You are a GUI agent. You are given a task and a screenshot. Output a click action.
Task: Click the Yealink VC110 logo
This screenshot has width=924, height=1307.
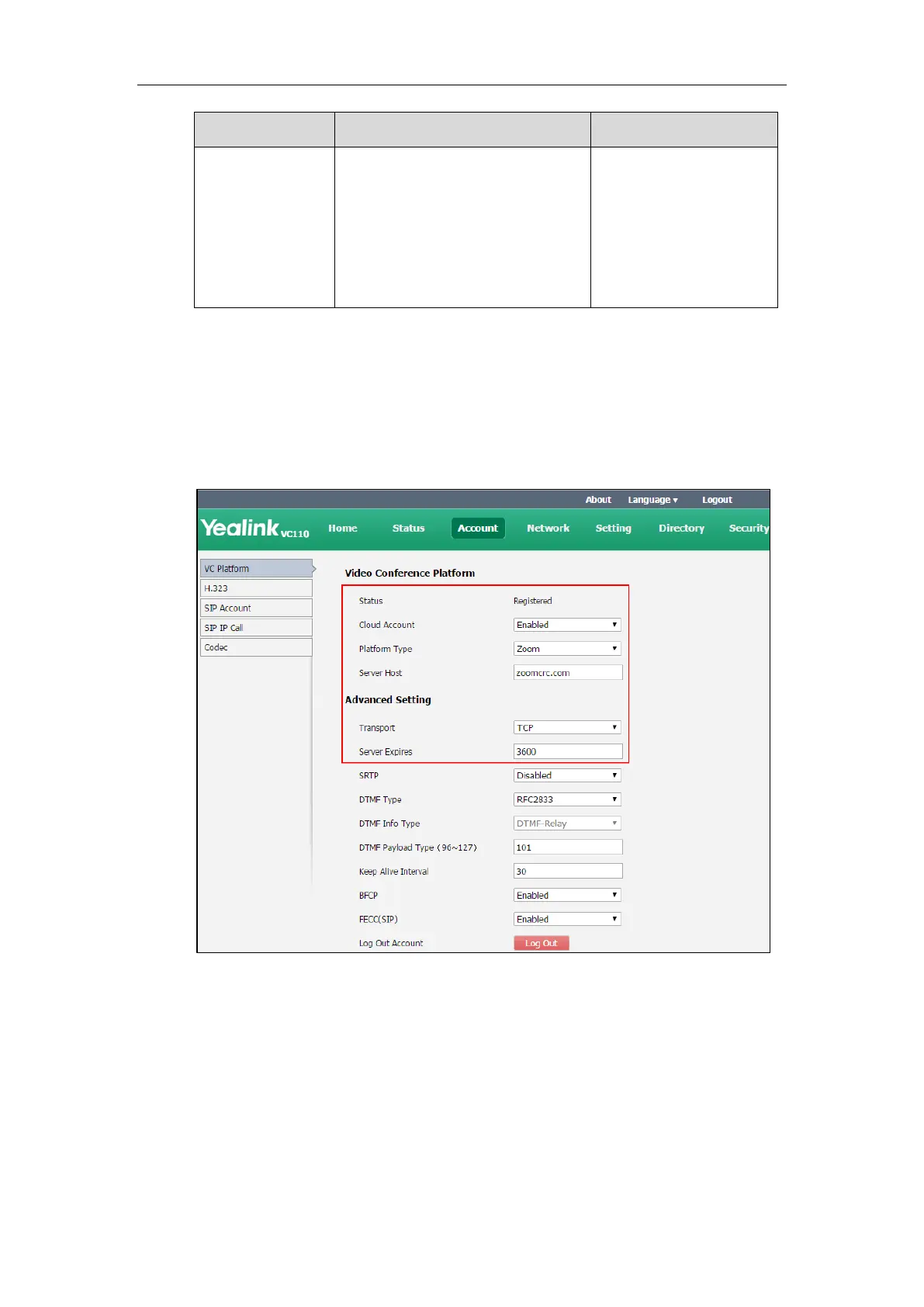point(254,529)
